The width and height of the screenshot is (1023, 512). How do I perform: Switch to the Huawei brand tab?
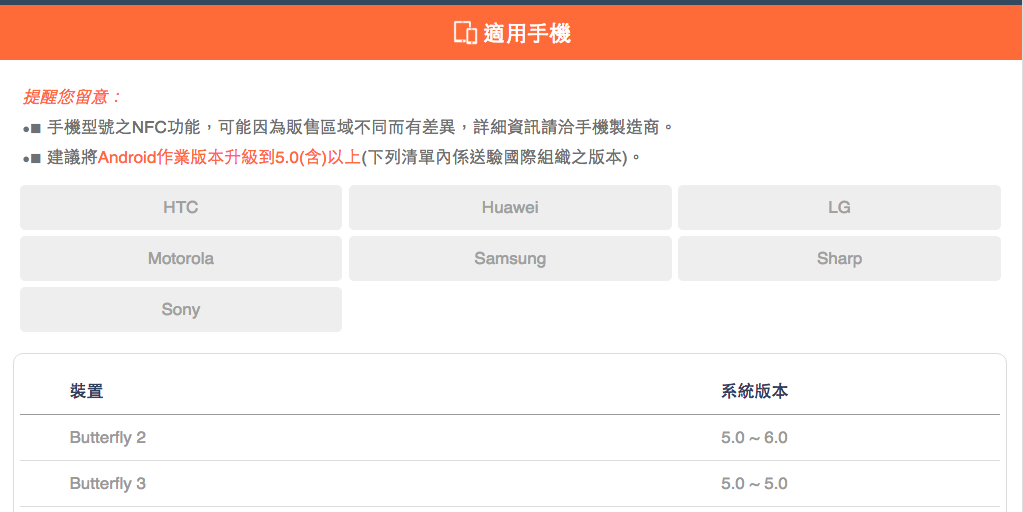point(510,207)
